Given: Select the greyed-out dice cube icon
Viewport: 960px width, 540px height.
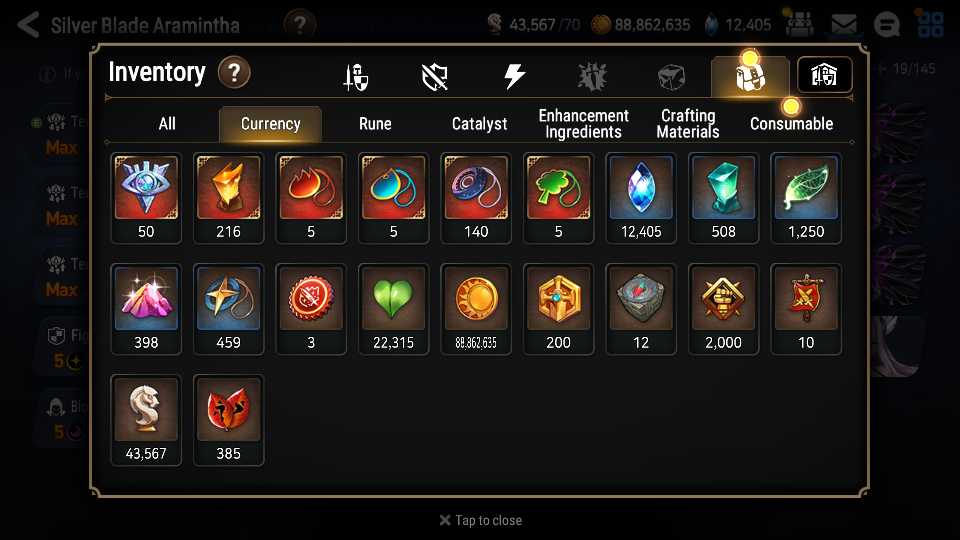Looking at the screenshot, I should pos(671,77).
